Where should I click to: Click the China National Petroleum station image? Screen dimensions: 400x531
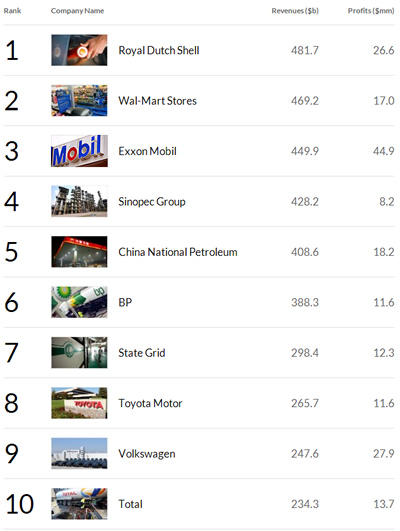click(79, 252)
